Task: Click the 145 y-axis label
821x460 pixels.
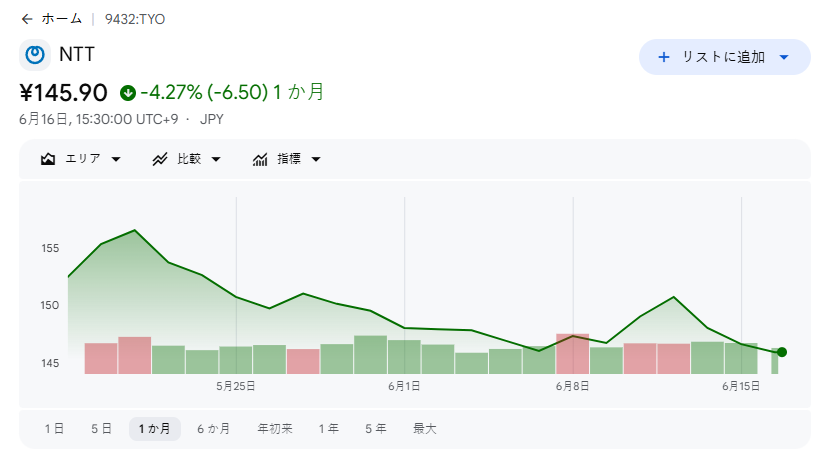Action: (x=50, y=363)
